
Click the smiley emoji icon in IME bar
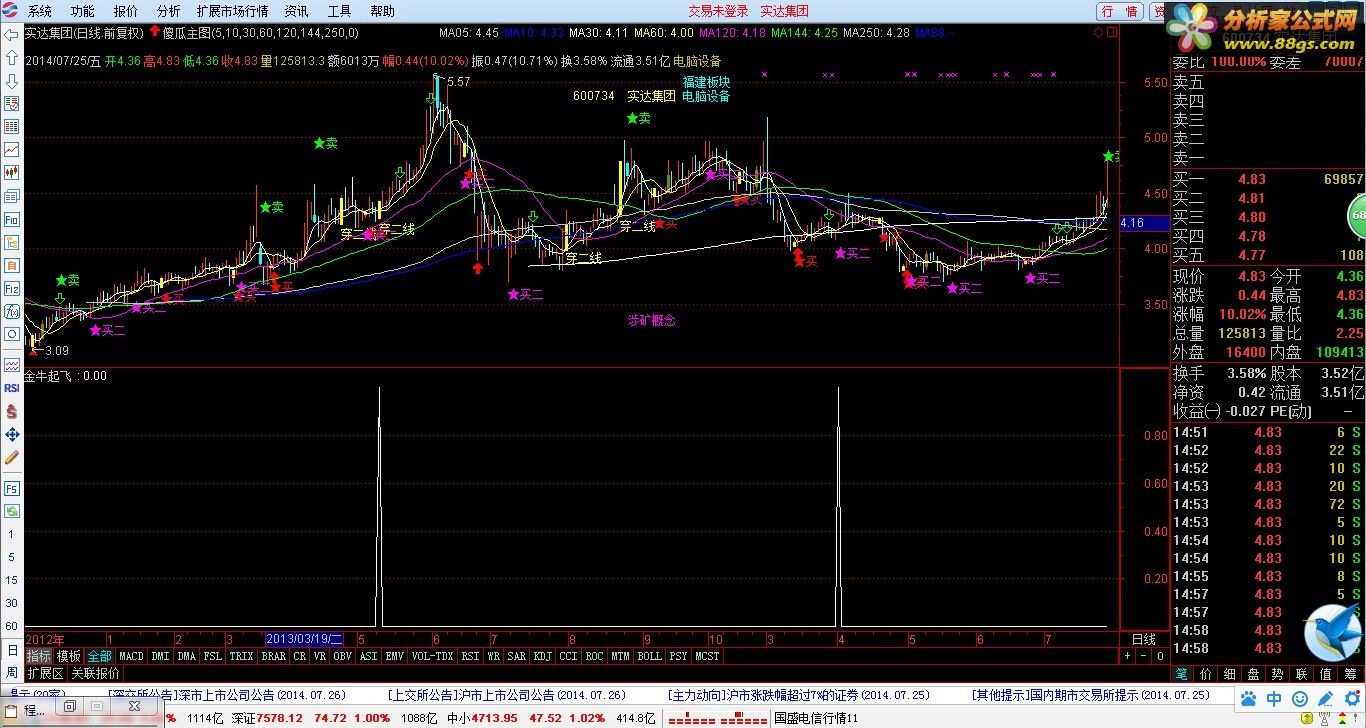pos(1299,698)
